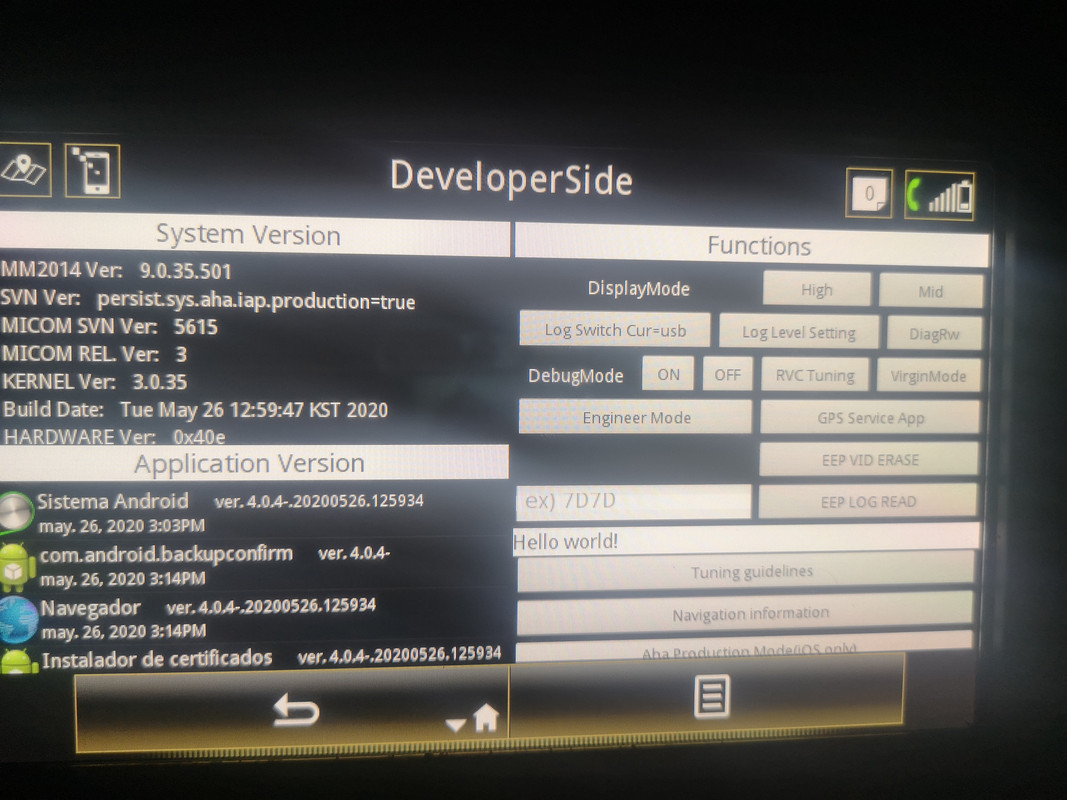Go to the home screen icon
This screenshot has height=800, width=1067.
486,718
